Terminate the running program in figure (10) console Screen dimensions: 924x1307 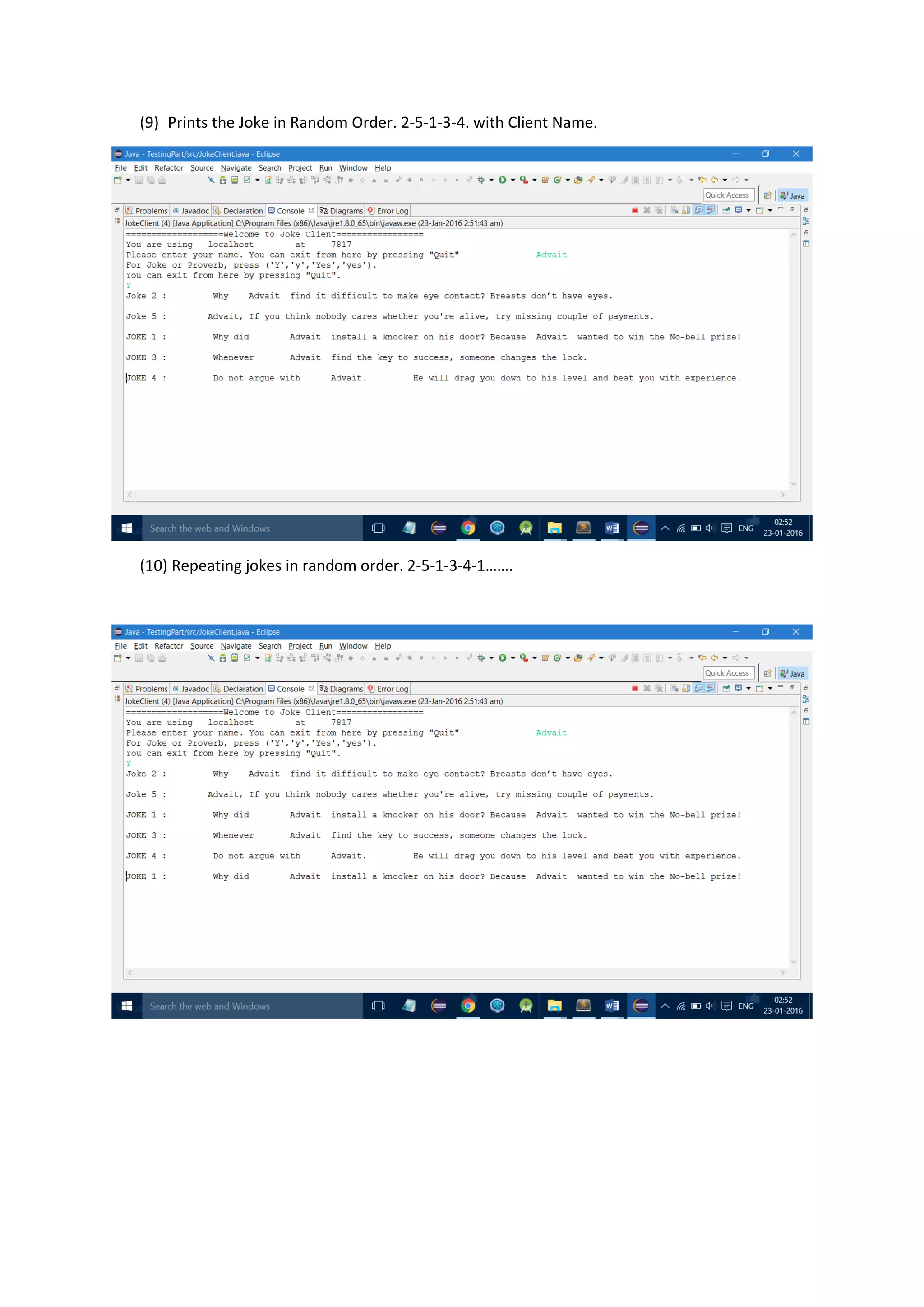[x=635, y=689]
